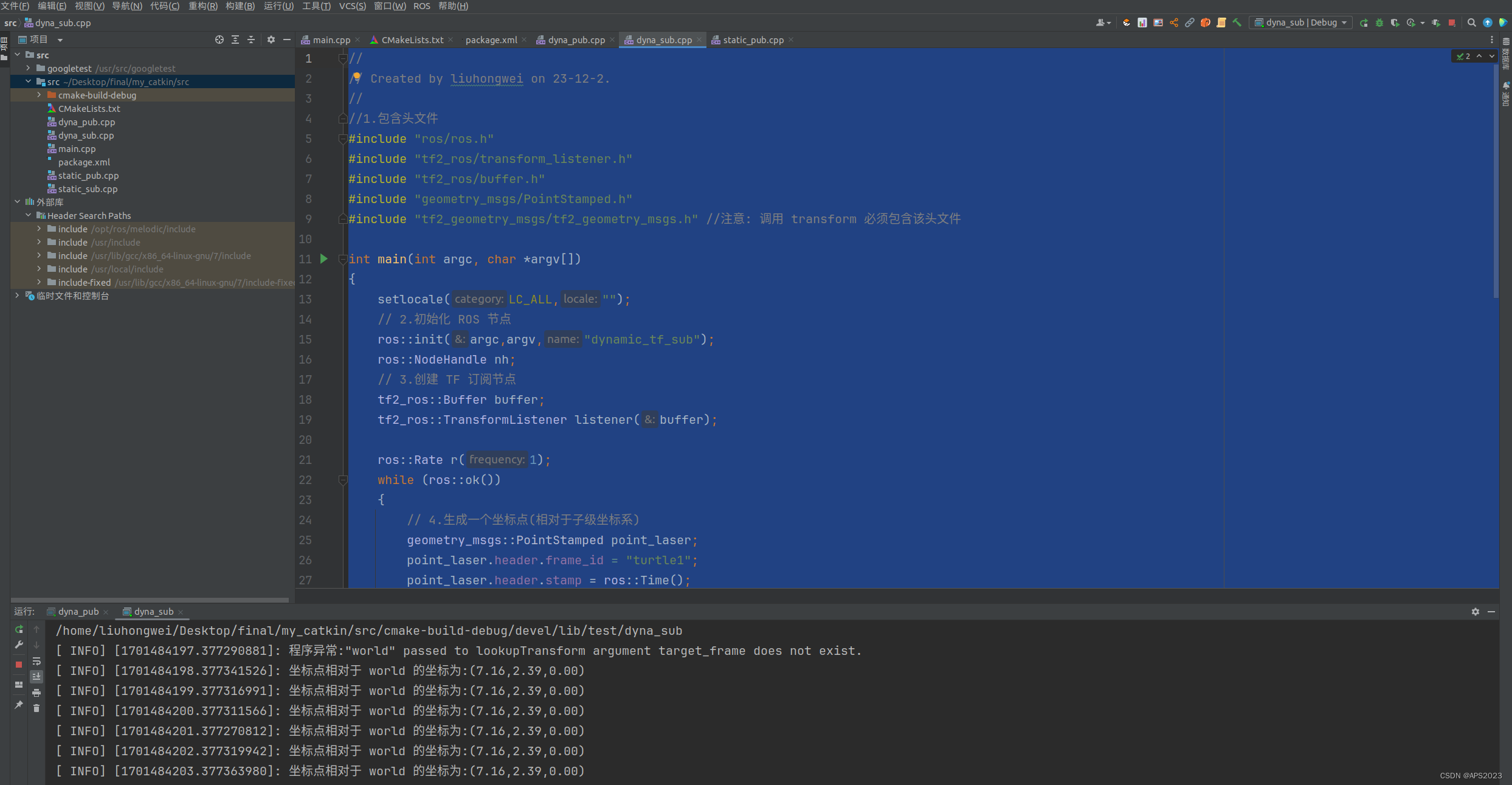Open Search Everywhere with the magnifier icon
The image size is (1512, 785).
click(x=1471, y=22)
